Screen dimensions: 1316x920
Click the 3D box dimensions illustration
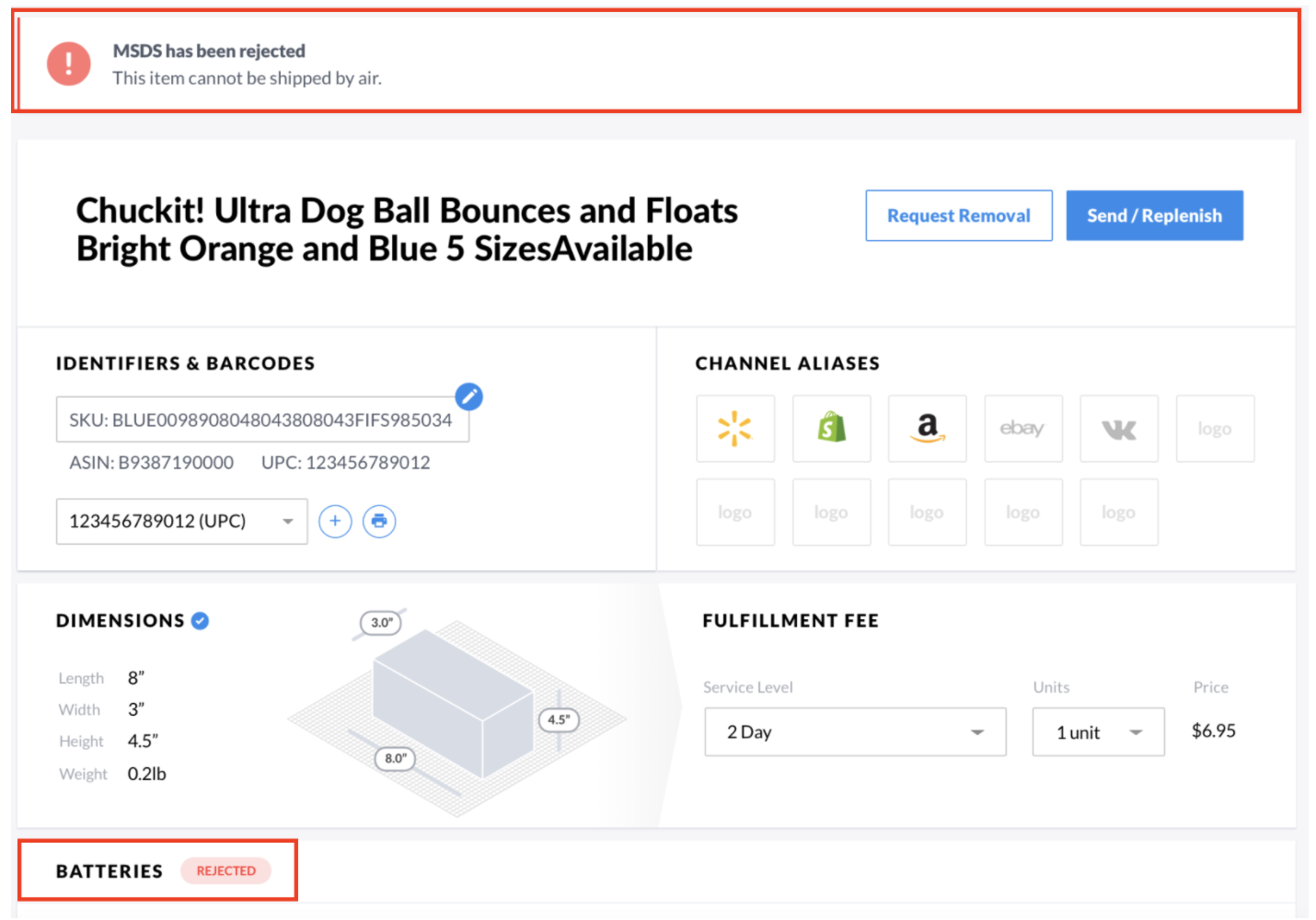coord(457,716)
